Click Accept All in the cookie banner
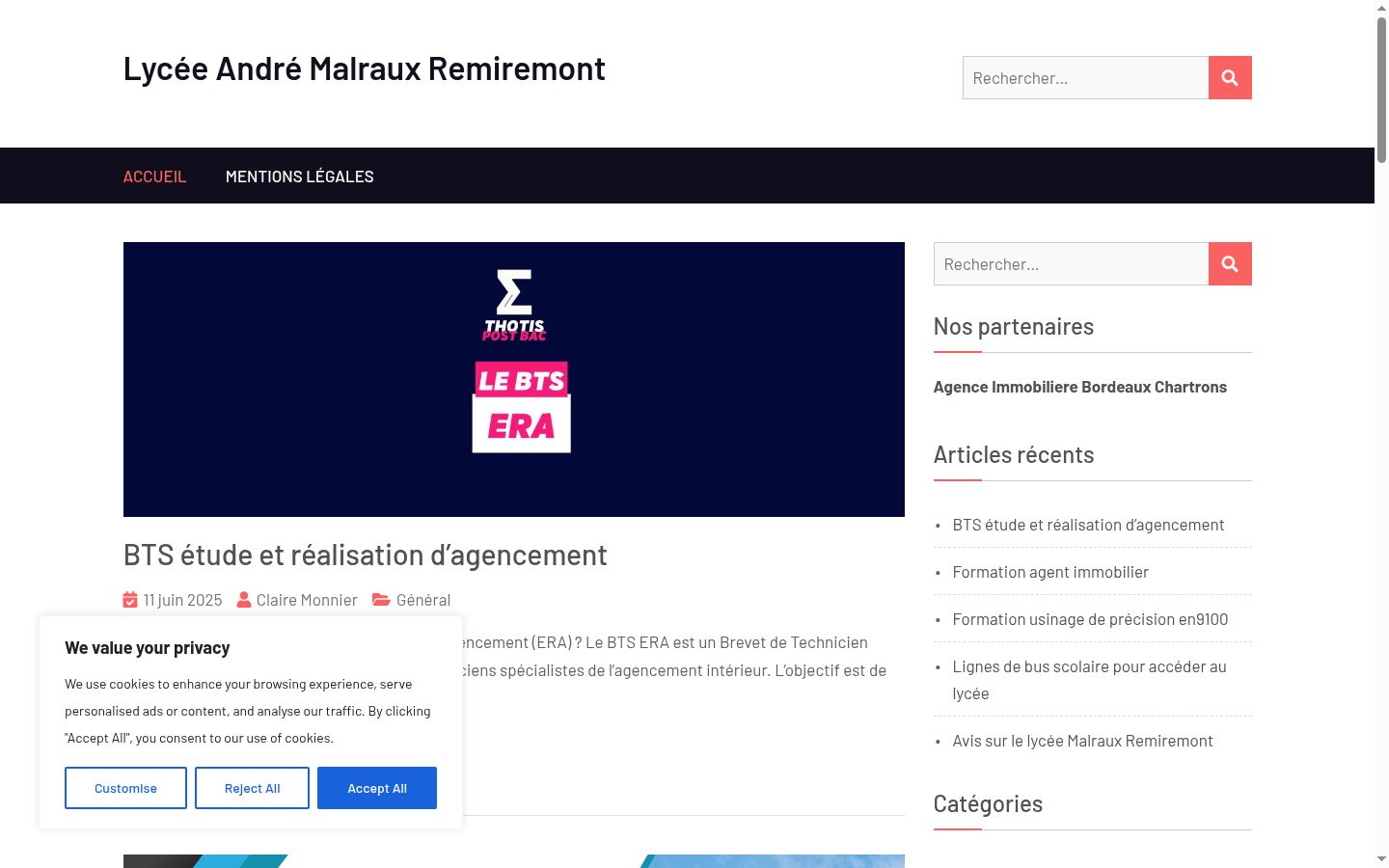The width and height of the screenshot is (1389, 868). (x=377, y=788)
